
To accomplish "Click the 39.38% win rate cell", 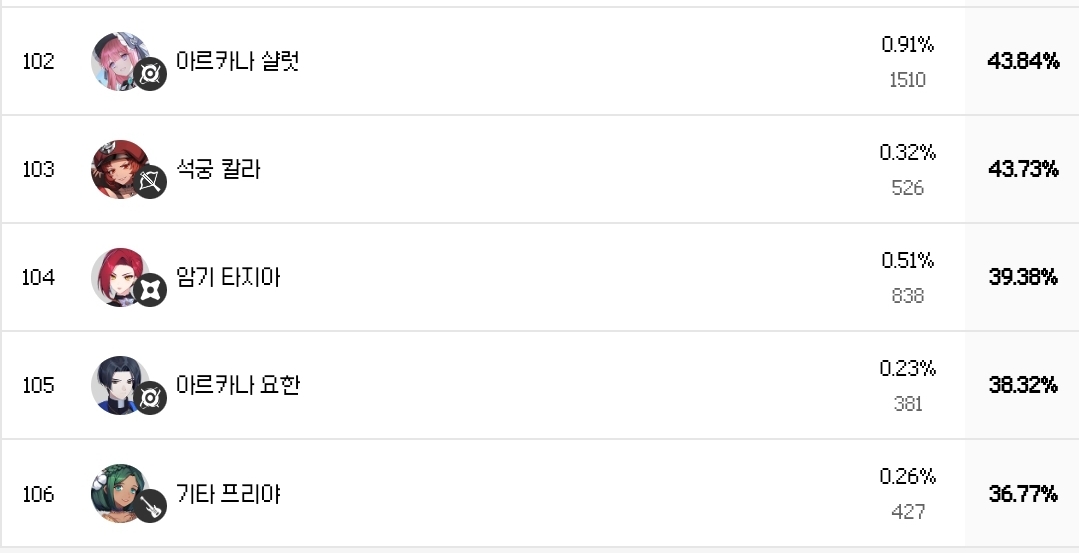I will click(x=1023, y=277).
